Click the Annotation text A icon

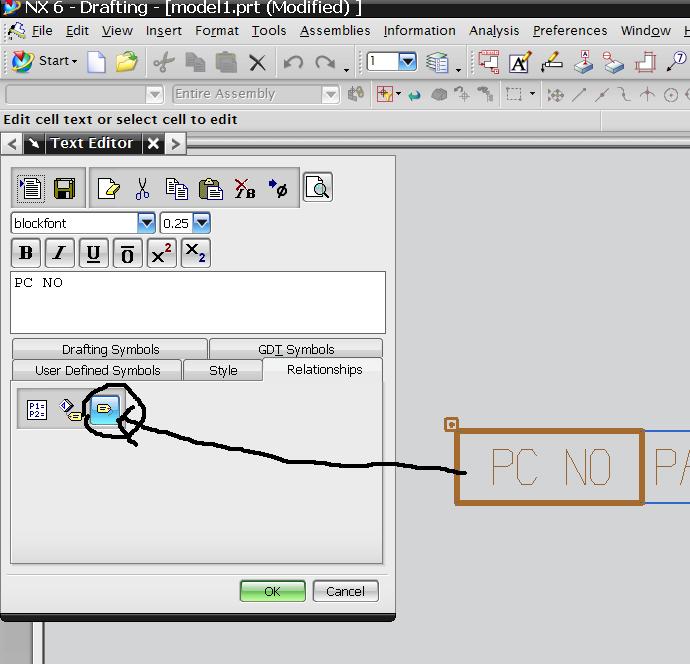(x=520, y=62)
